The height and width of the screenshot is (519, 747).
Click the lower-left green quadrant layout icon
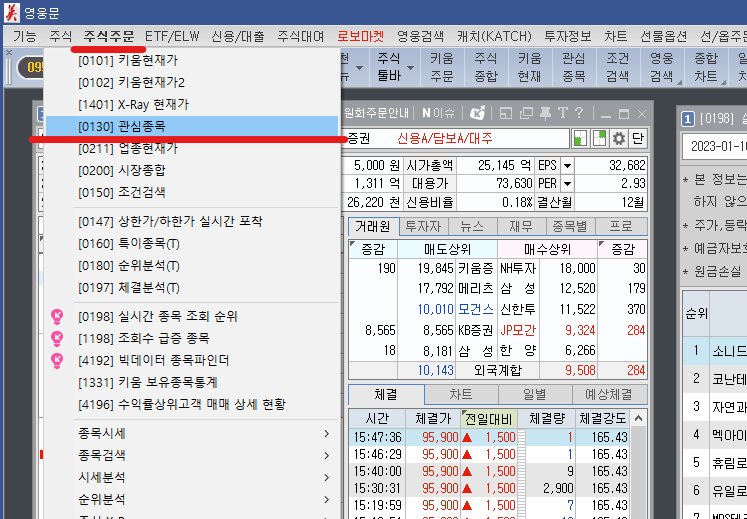pos(580,139)
